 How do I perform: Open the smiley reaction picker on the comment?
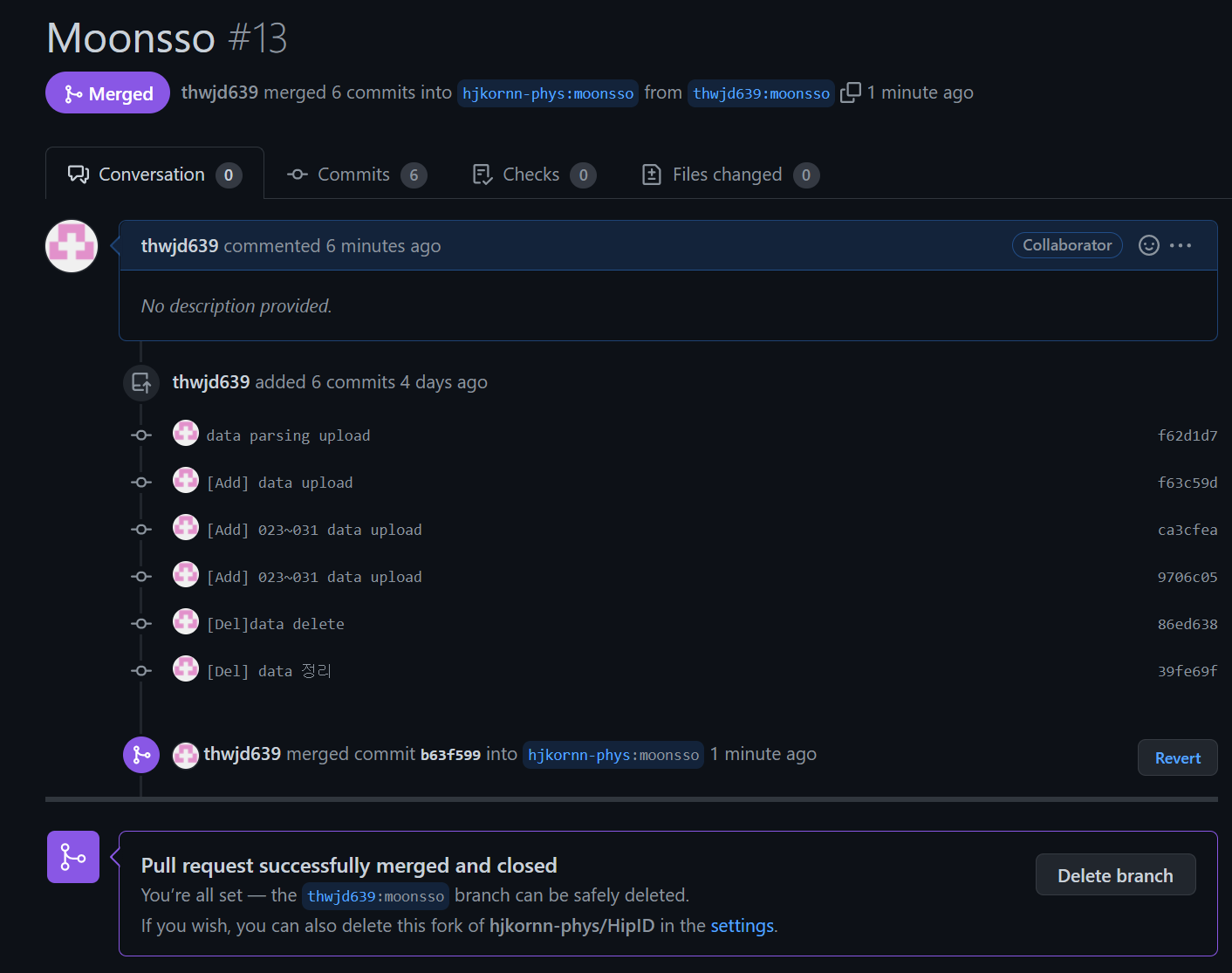(1147, 245)
